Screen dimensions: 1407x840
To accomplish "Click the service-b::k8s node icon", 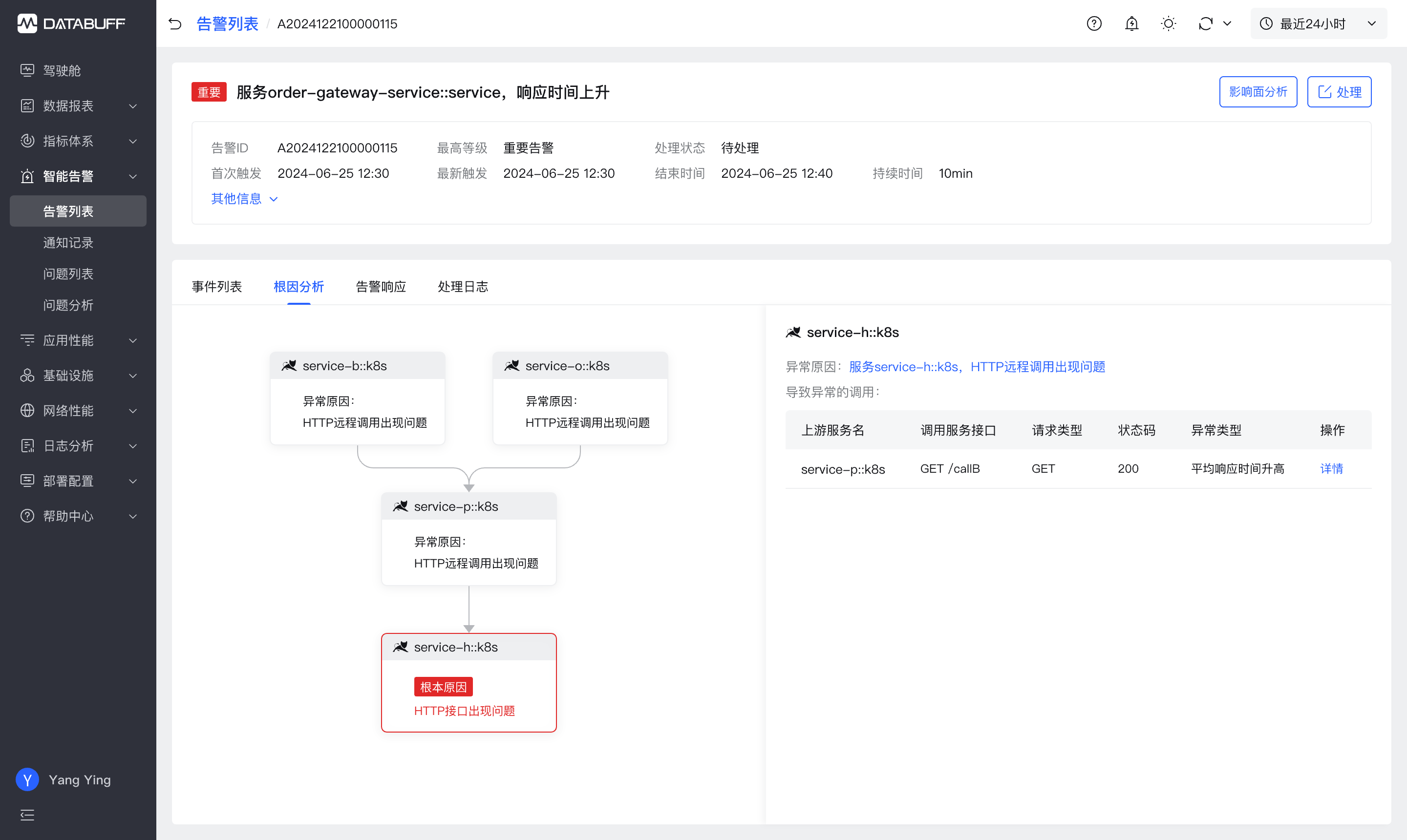I will point(289,366).
